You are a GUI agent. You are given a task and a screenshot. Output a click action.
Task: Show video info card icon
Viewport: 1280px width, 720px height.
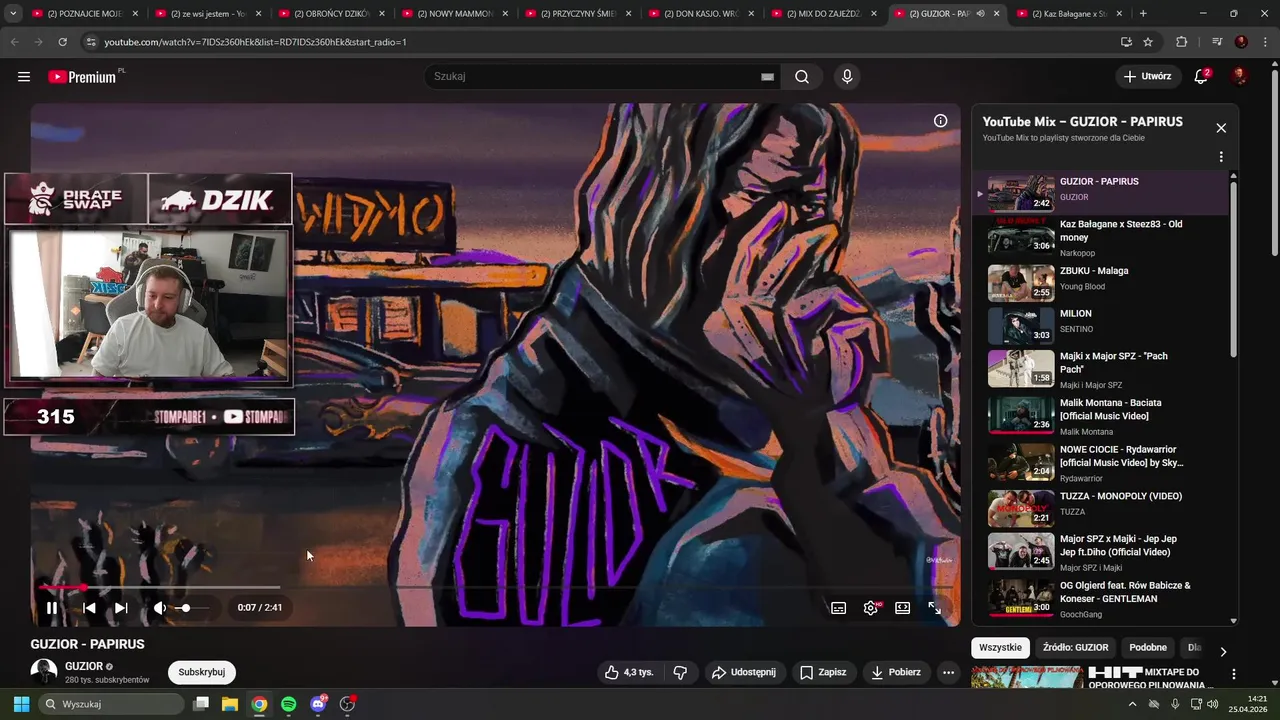(x=940, y=121)
